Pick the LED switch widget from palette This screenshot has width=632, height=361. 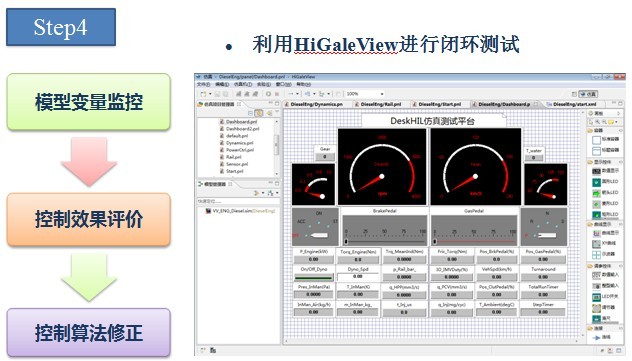click(605, 297)
